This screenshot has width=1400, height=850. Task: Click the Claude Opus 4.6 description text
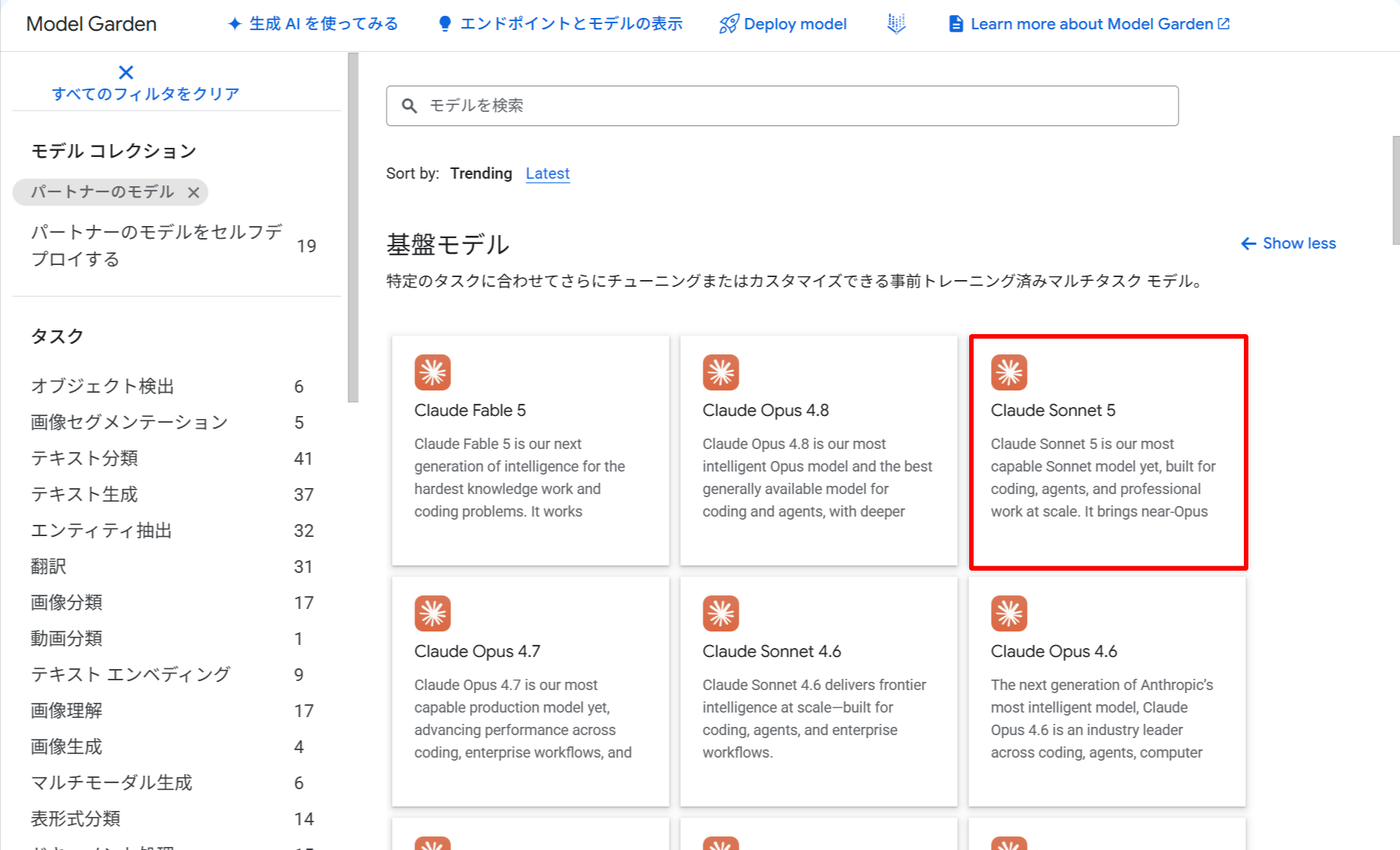coord(1102,719)
